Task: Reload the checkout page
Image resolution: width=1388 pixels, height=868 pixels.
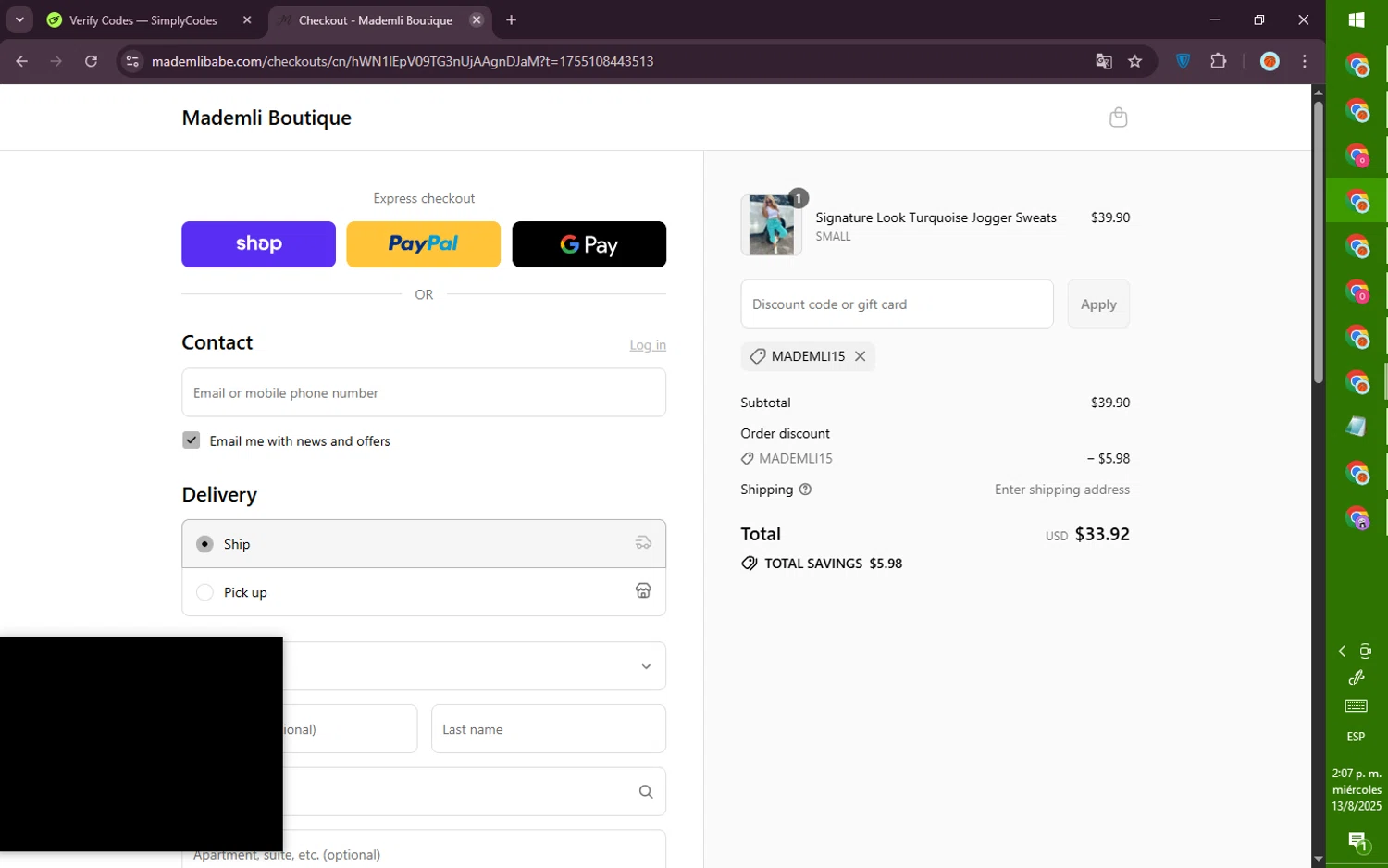Action: click(x=91, y=61)
